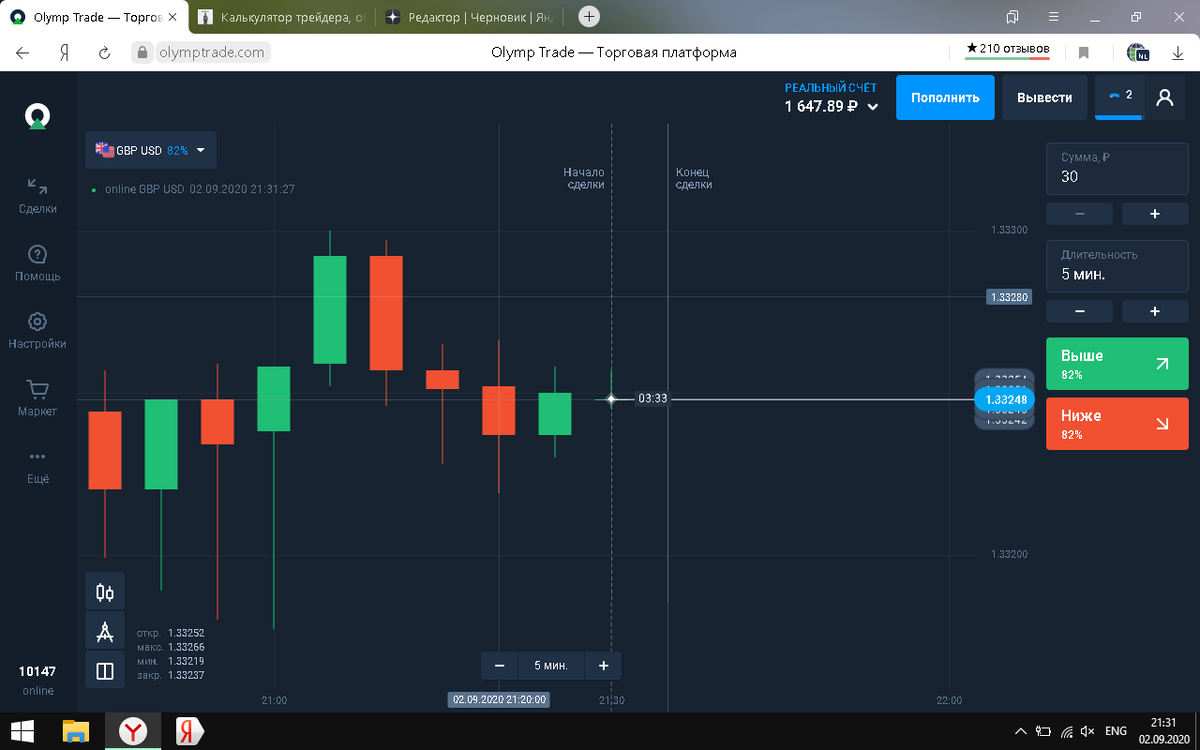Open the Сделки (trades) sidebar section
The image size is (1200, 750).
[37, 196]
